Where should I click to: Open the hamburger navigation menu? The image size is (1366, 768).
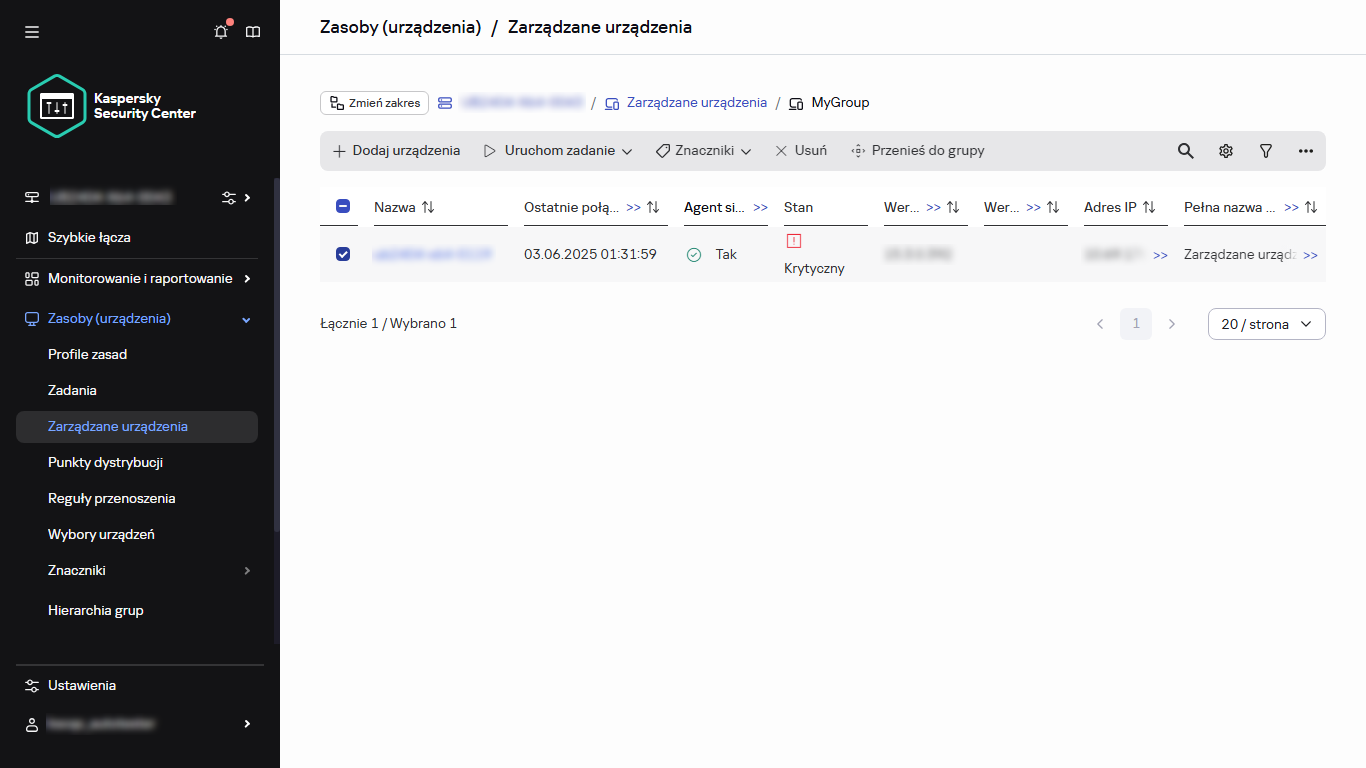click(x=31, y=31)
